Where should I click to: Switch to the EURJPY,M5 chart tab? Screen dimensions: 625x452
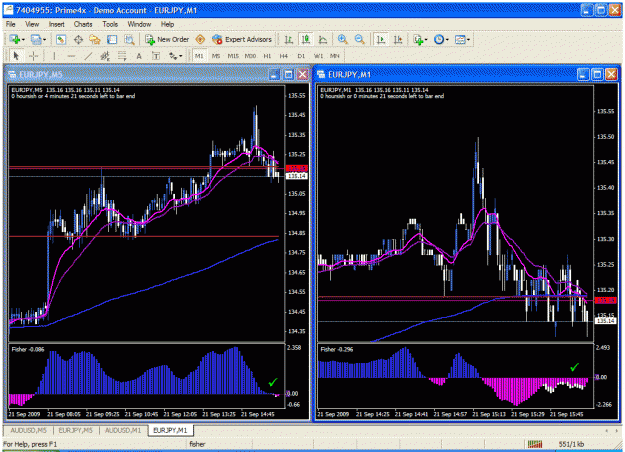(x=75, y=430)
